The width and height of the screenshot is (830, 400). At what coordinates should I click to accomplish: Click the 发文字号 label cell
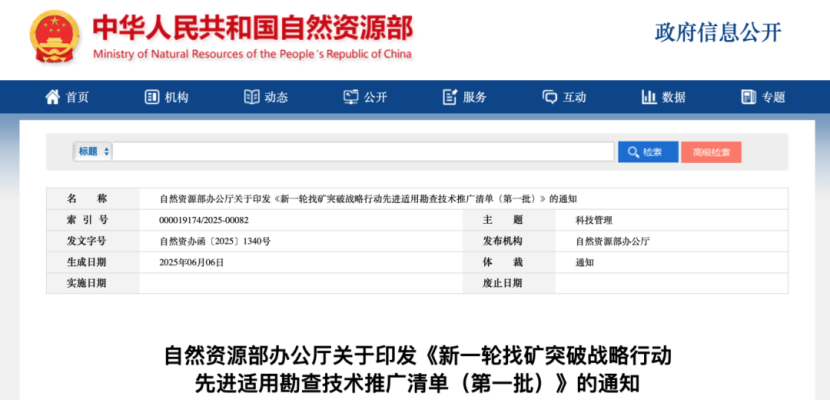[93, 241]
